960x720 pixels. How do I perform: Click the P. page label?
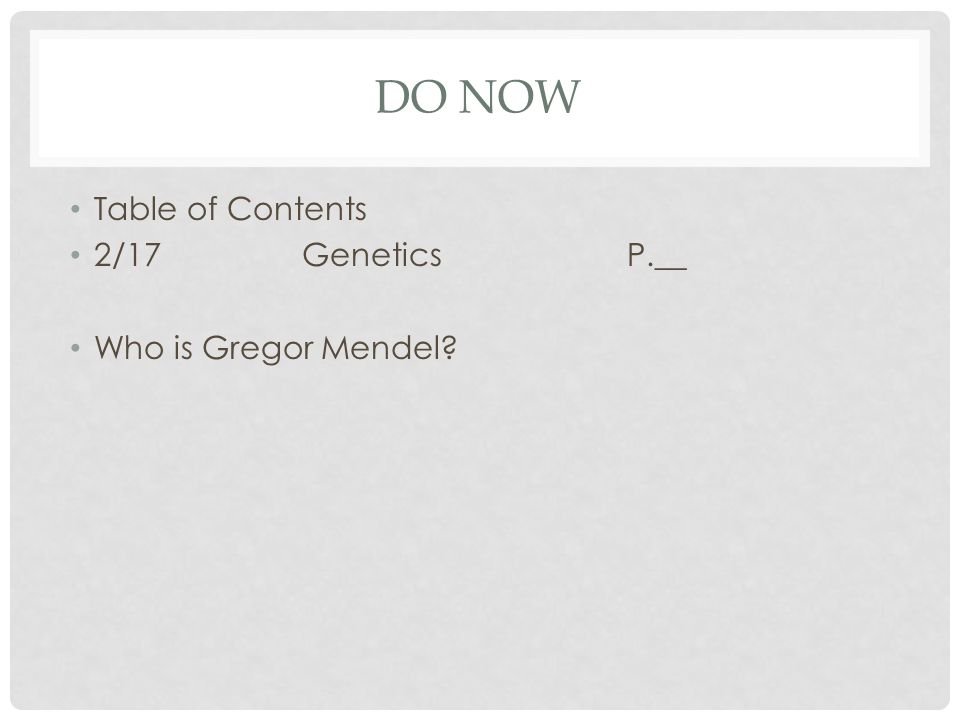[640, 255]
